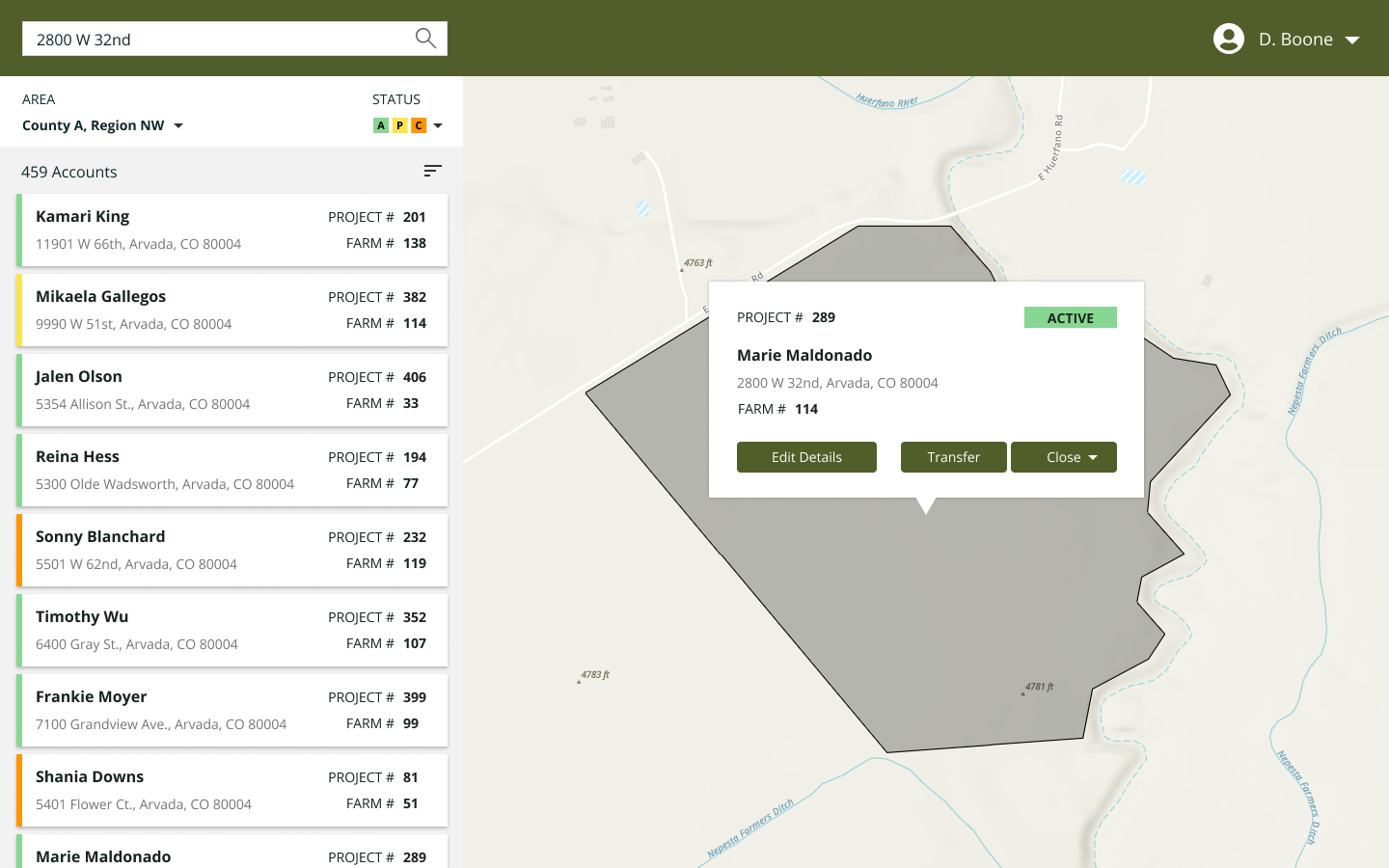This screenshot has height=868, width=1389.
Task: Click the Transfer button
Action: 953,457
